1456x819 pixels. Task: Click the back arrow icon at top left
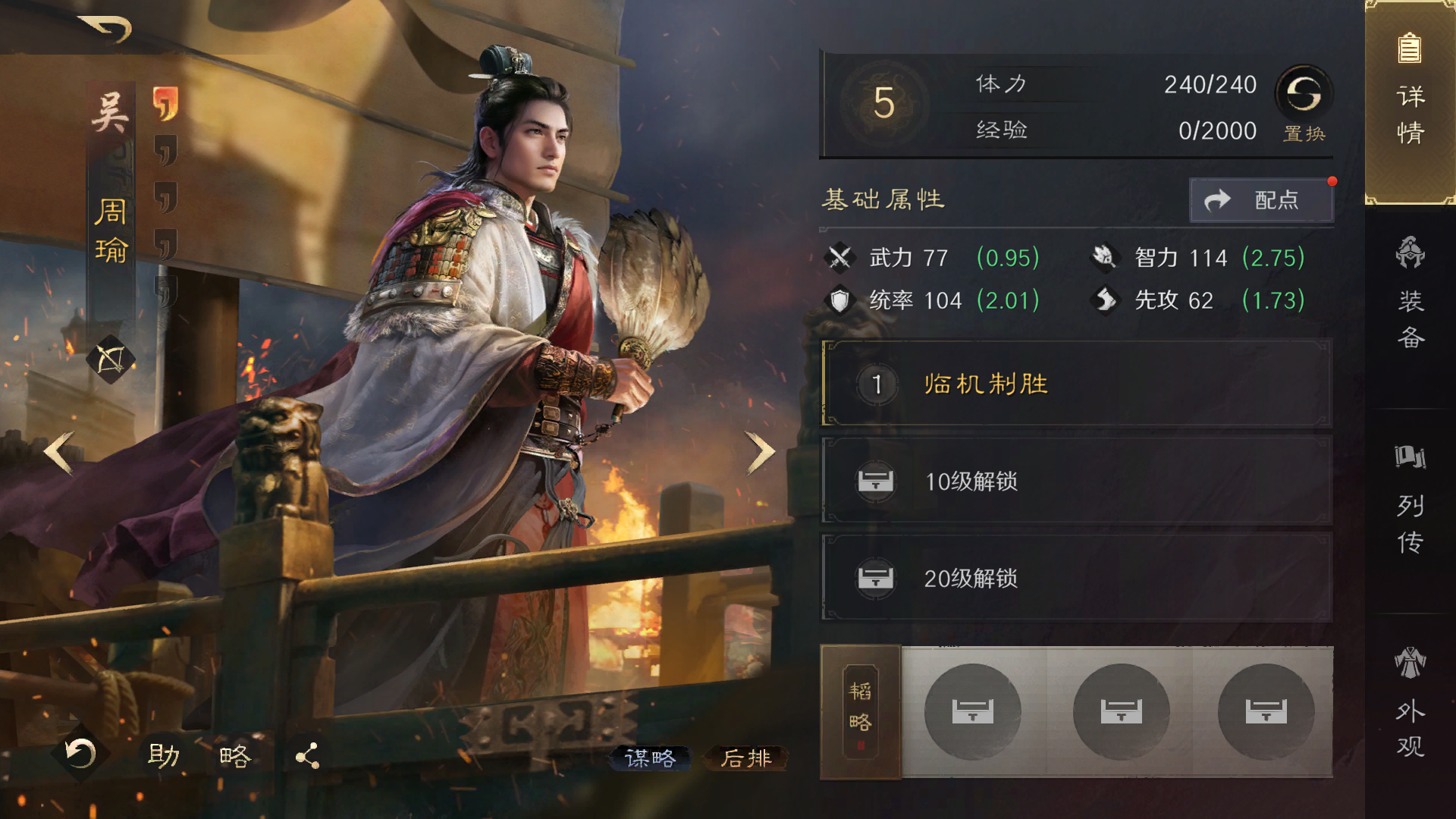point(106,29)
